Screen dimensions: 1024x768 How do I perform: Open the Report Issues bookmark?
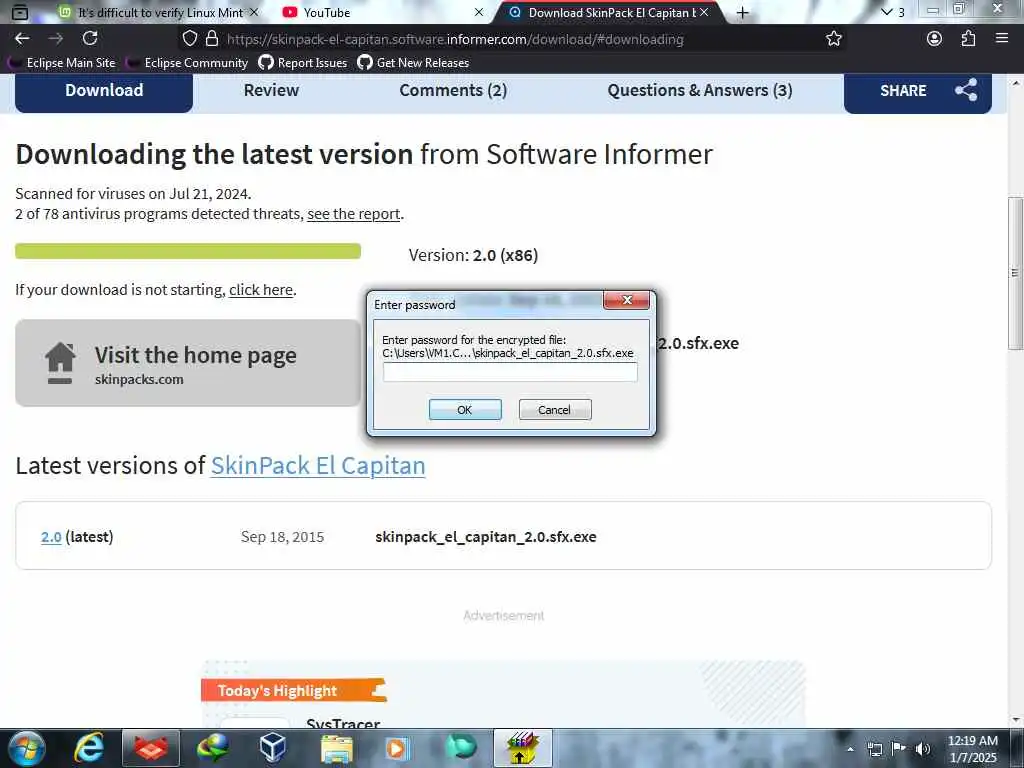click(x=303, y=63)
